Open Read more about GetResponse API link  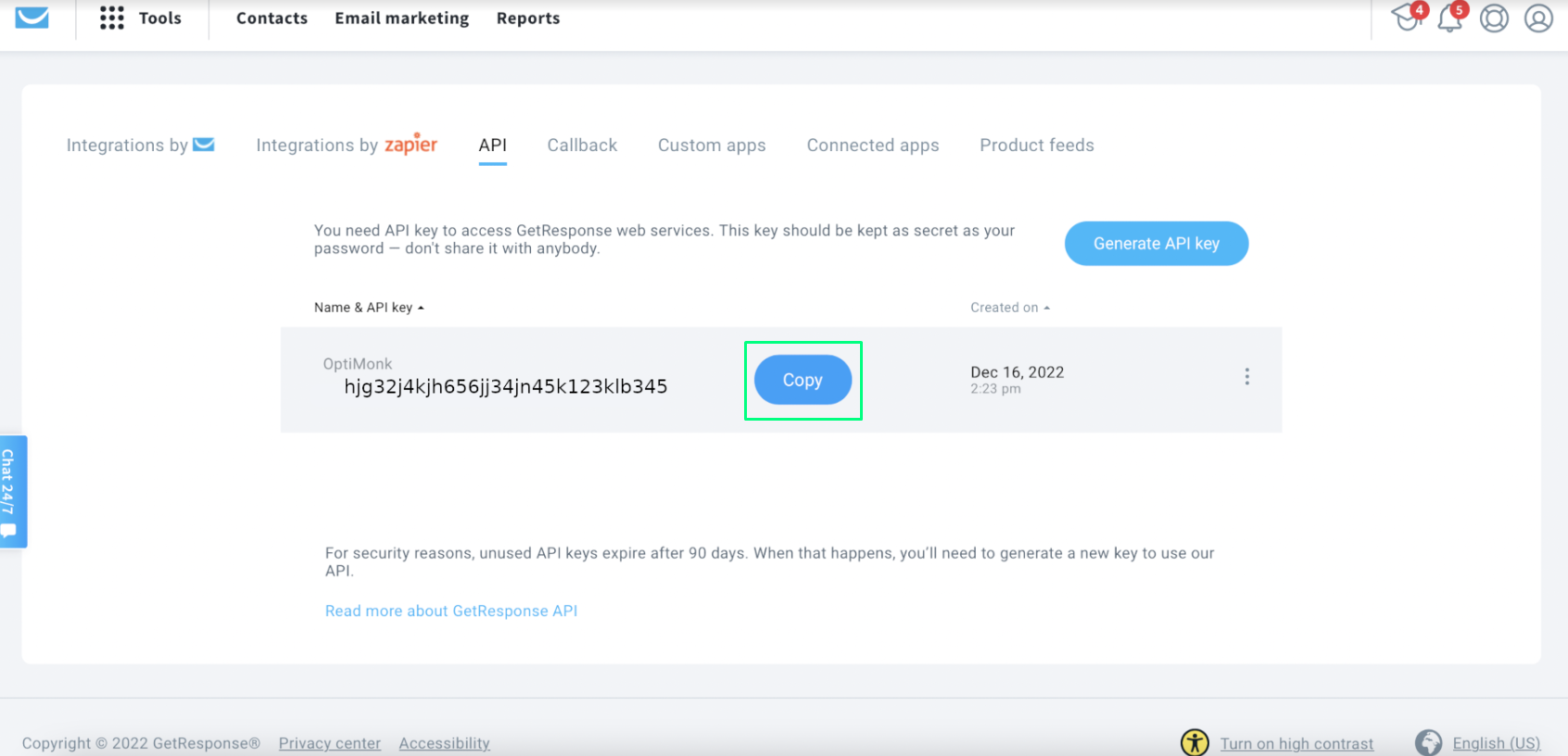point(451,611)
